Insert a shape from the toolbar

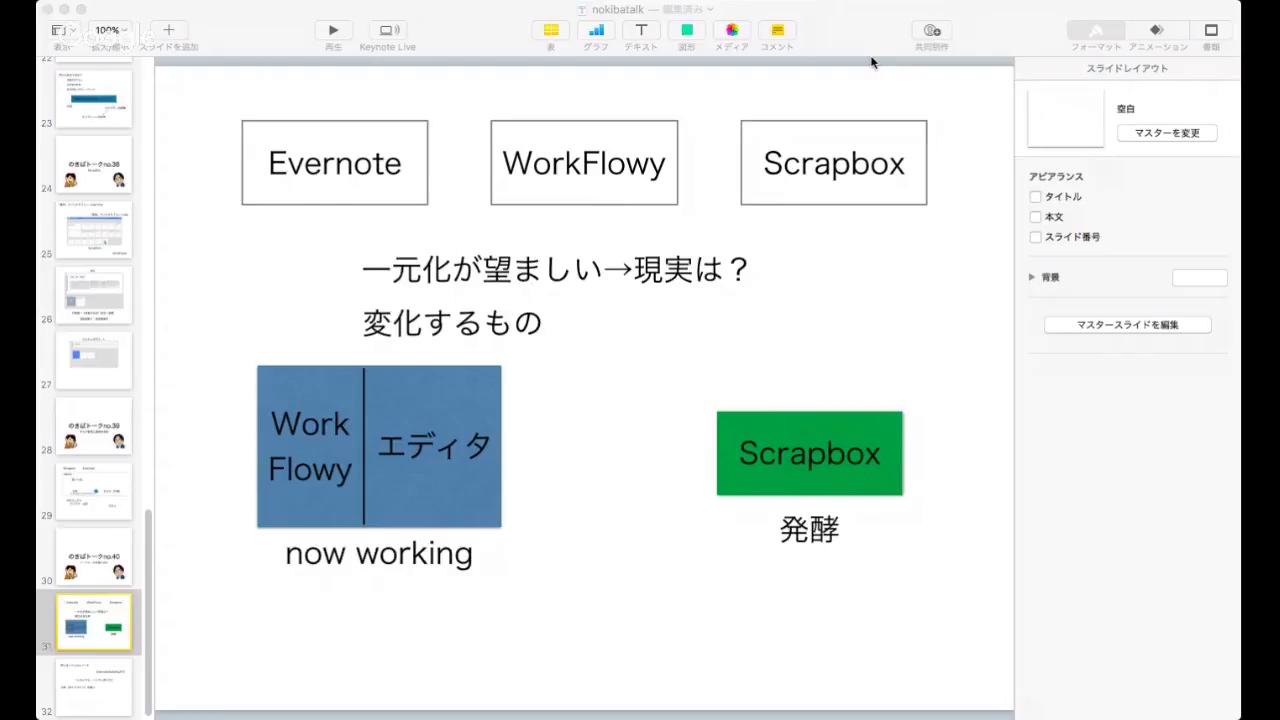[687, 31]
